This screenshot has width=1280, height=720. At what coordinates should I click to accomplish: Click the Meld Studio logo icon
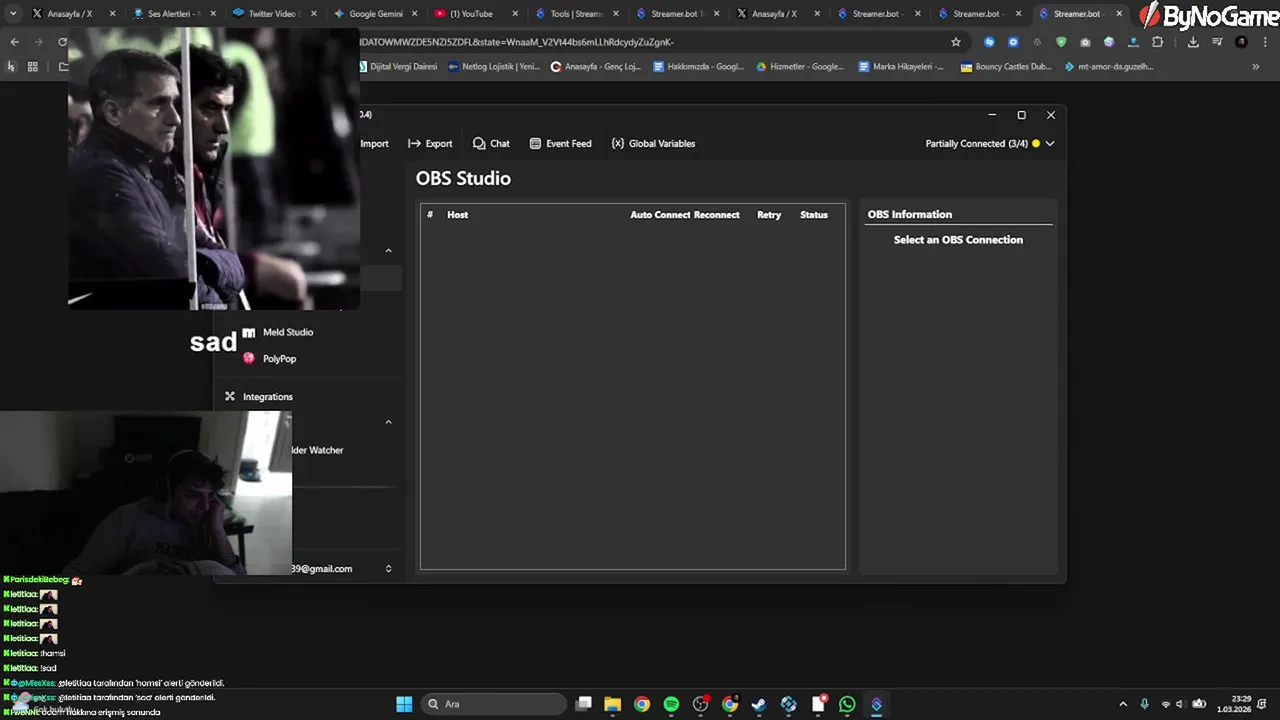[249, 332]
